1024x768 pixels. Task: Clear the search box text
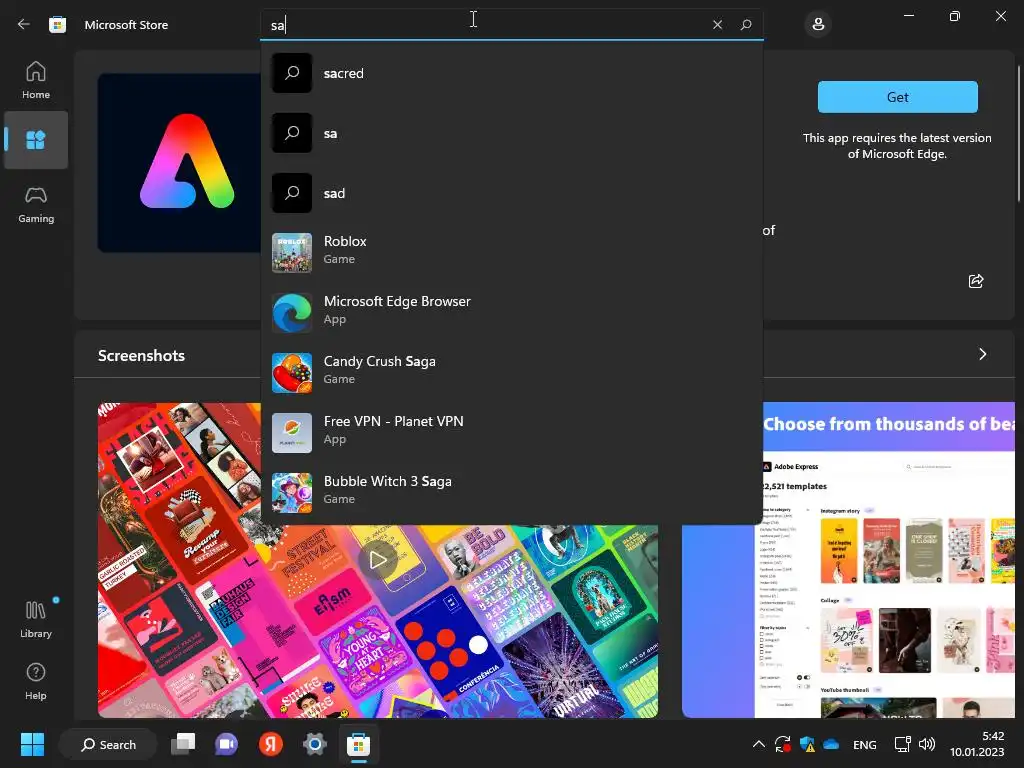(x=717, y=24)
